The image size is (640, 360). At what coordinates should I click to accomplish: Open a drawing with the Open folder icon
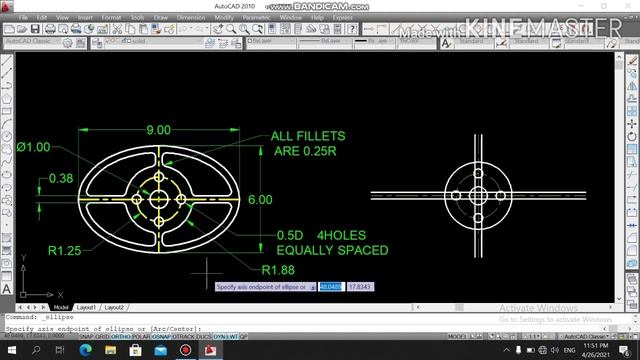tap(22, 29)
